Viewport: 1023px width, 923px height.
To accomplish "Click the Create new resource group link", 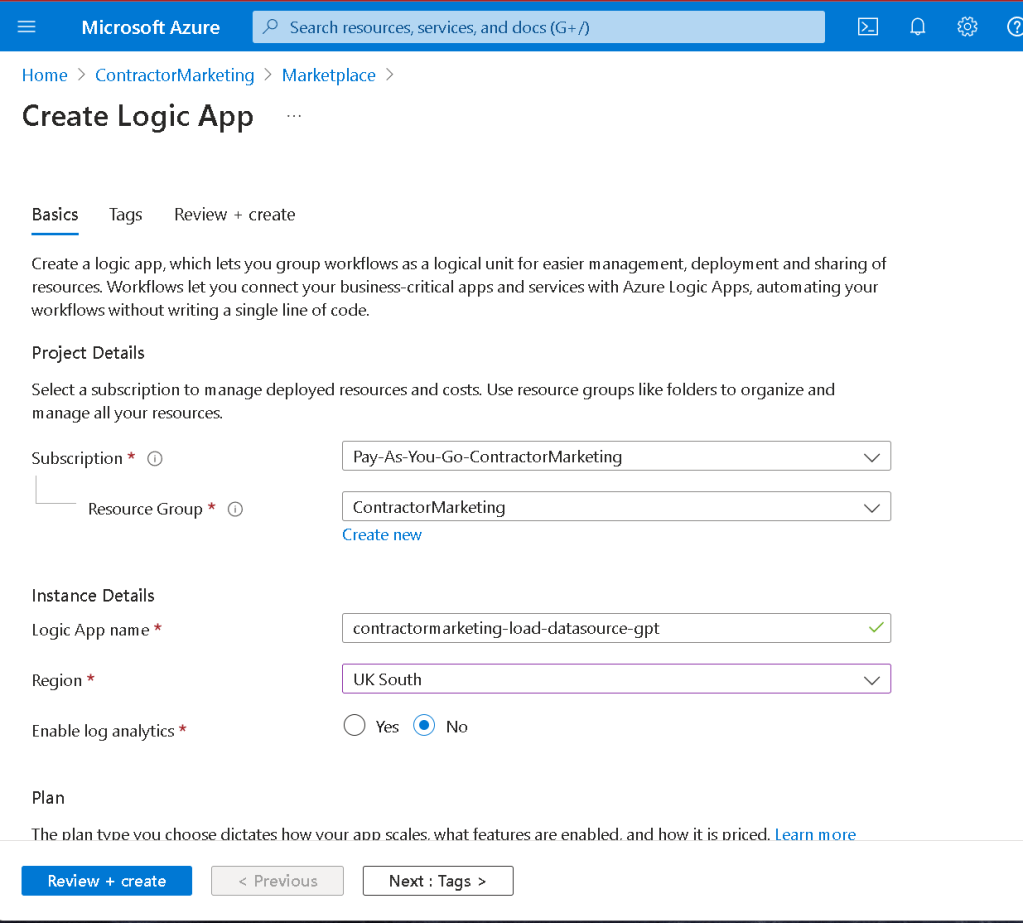I will 382,535.
